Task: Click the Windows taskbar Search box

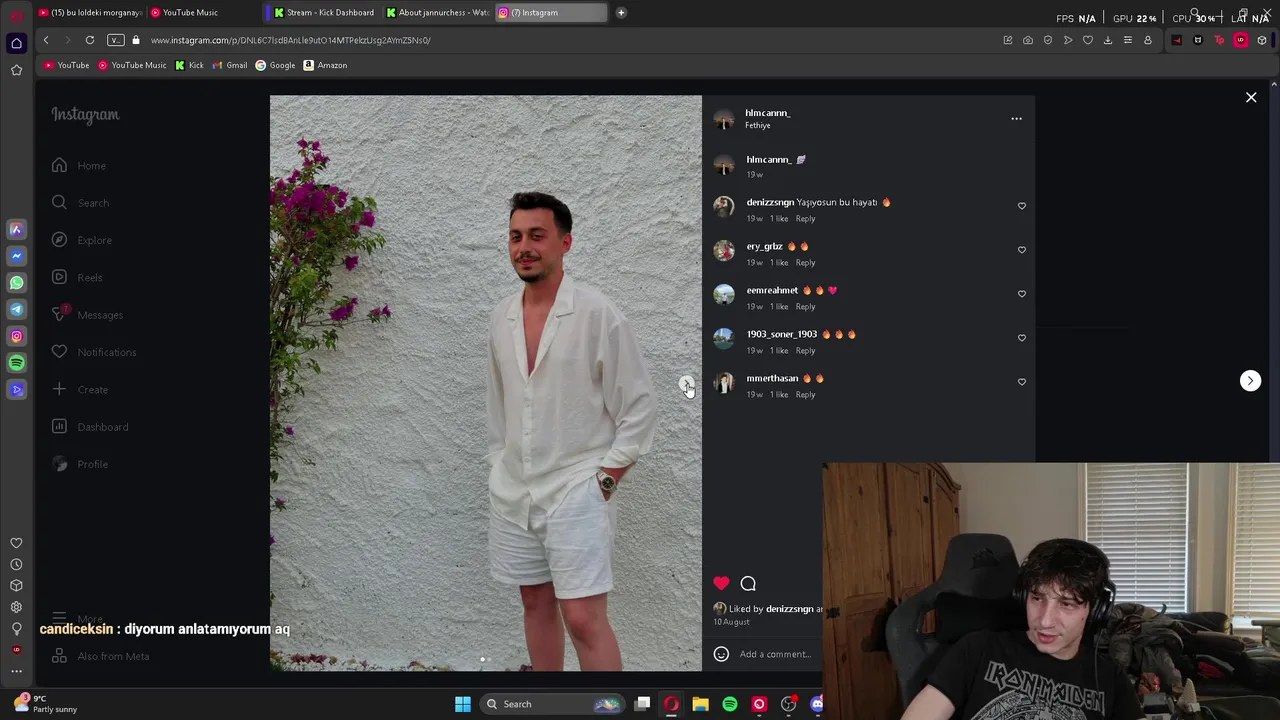Action: coord(552,704)
